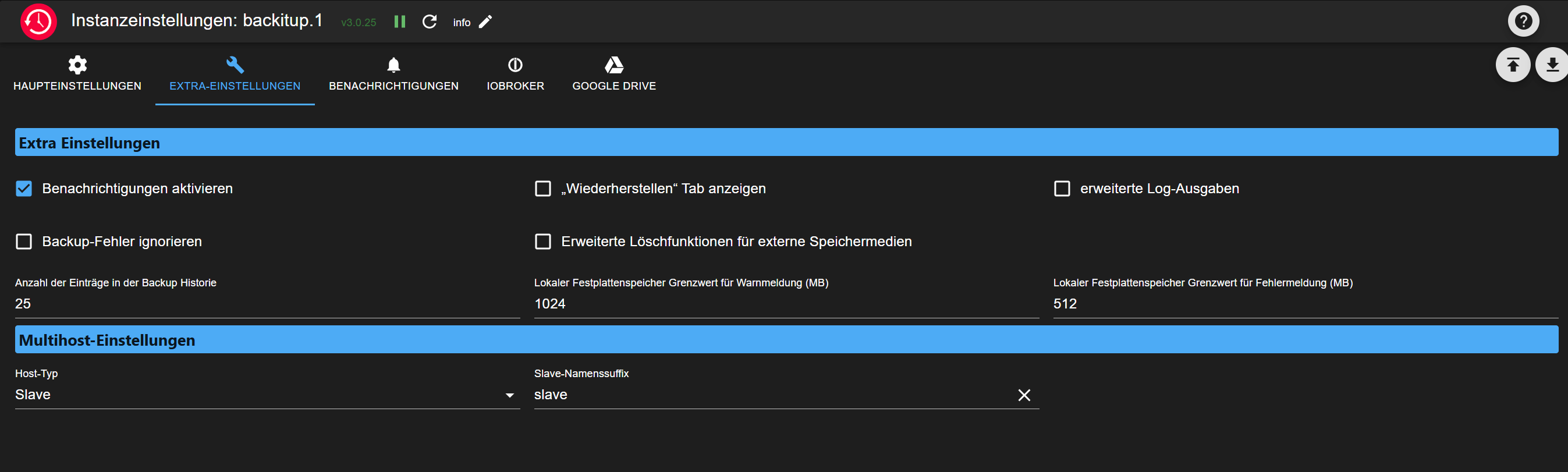Disable Benachrichtigungen aktivieren checkbox
This screenshot has width=1568, height=472.
pyautogui.click(x=24, y=189)
